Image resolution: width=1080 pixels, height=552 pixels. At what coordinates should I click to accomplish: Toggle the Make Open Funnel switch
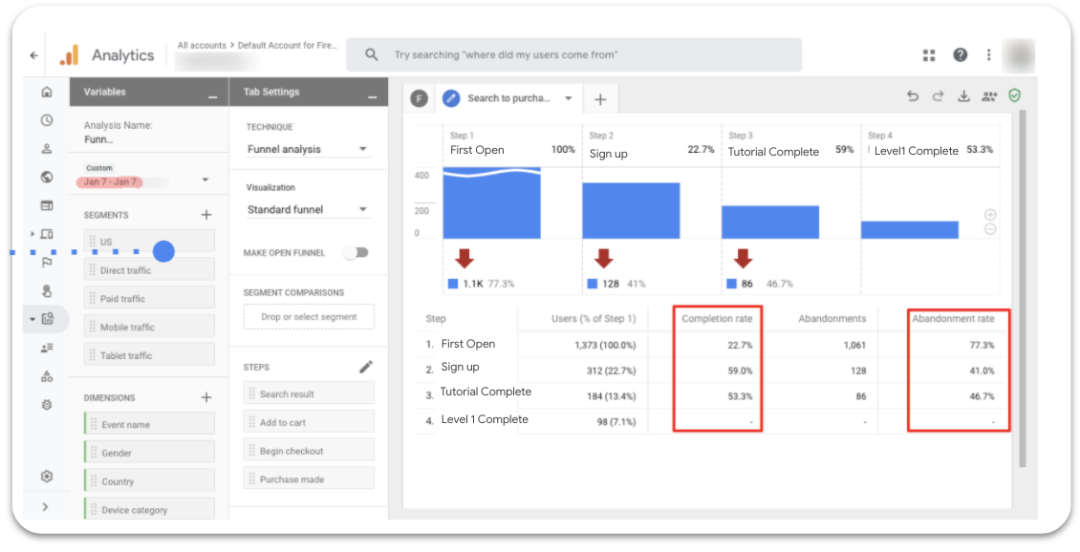coord(357,253)
